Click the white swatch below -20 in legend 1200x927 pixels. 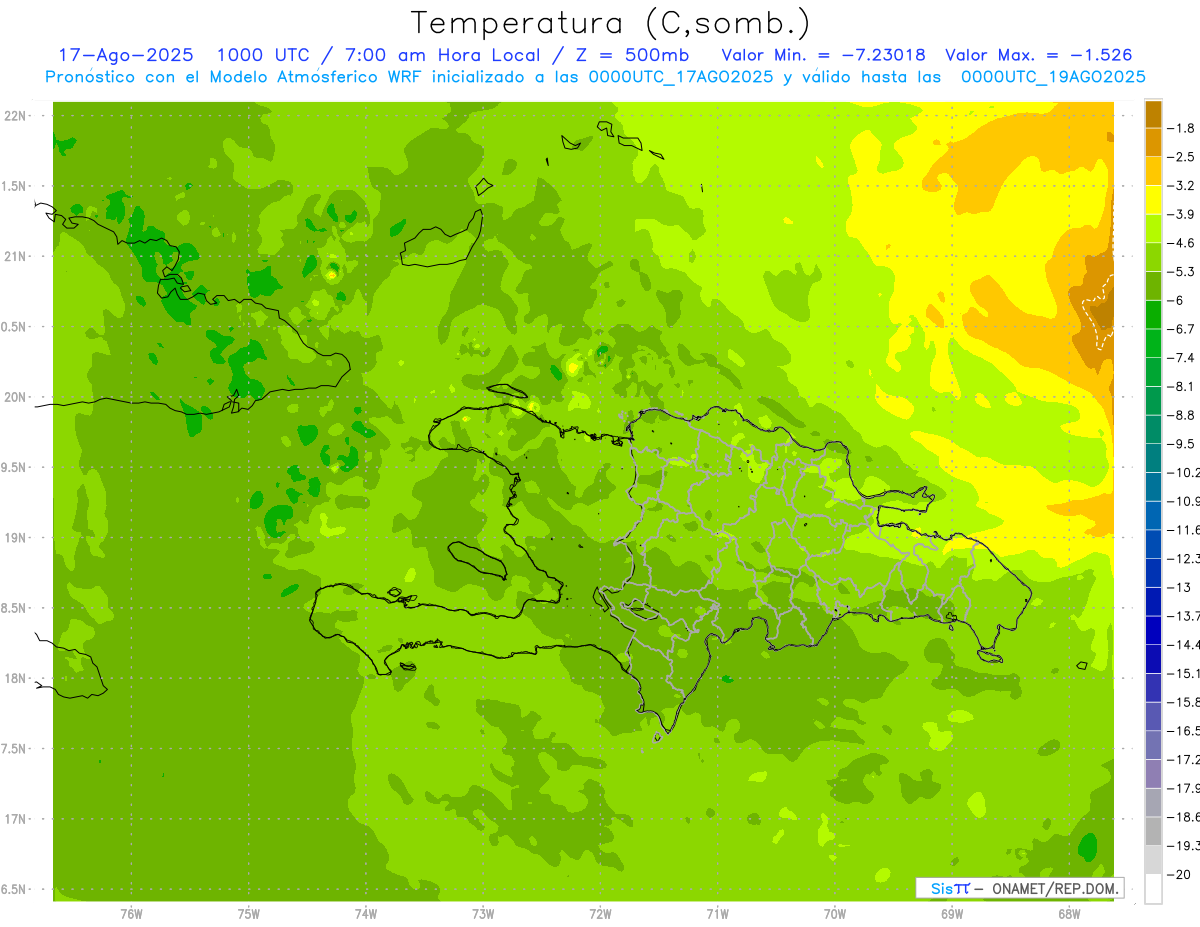1153,889
